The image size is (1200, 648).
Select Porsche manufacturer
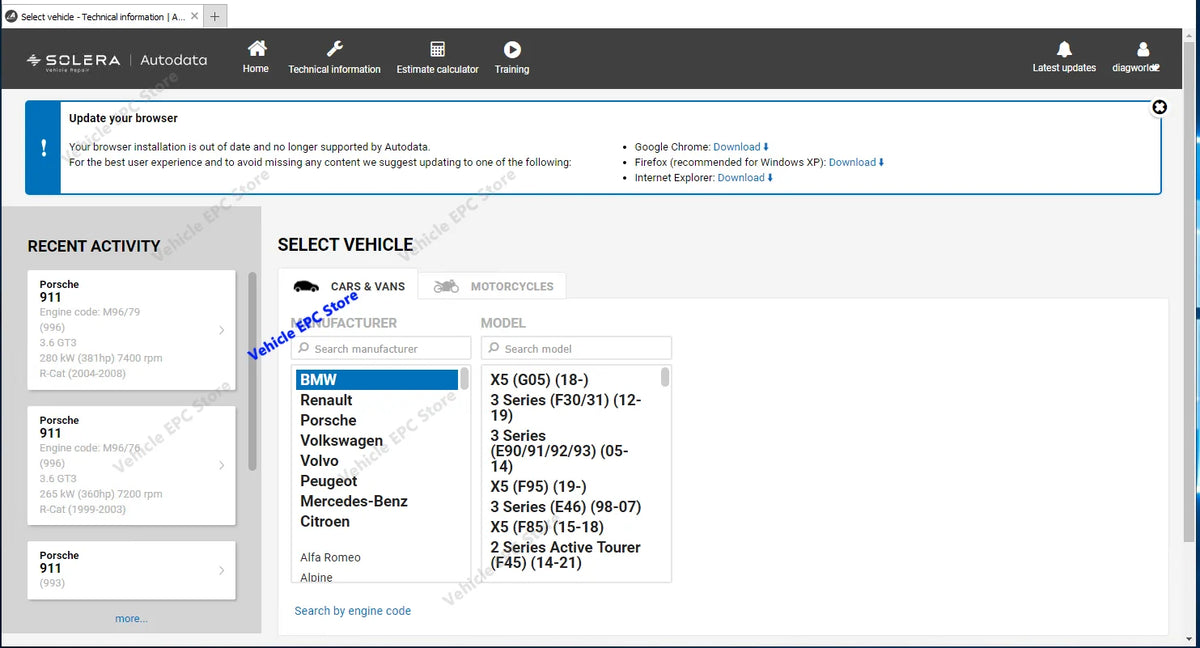tap(328, 420)
